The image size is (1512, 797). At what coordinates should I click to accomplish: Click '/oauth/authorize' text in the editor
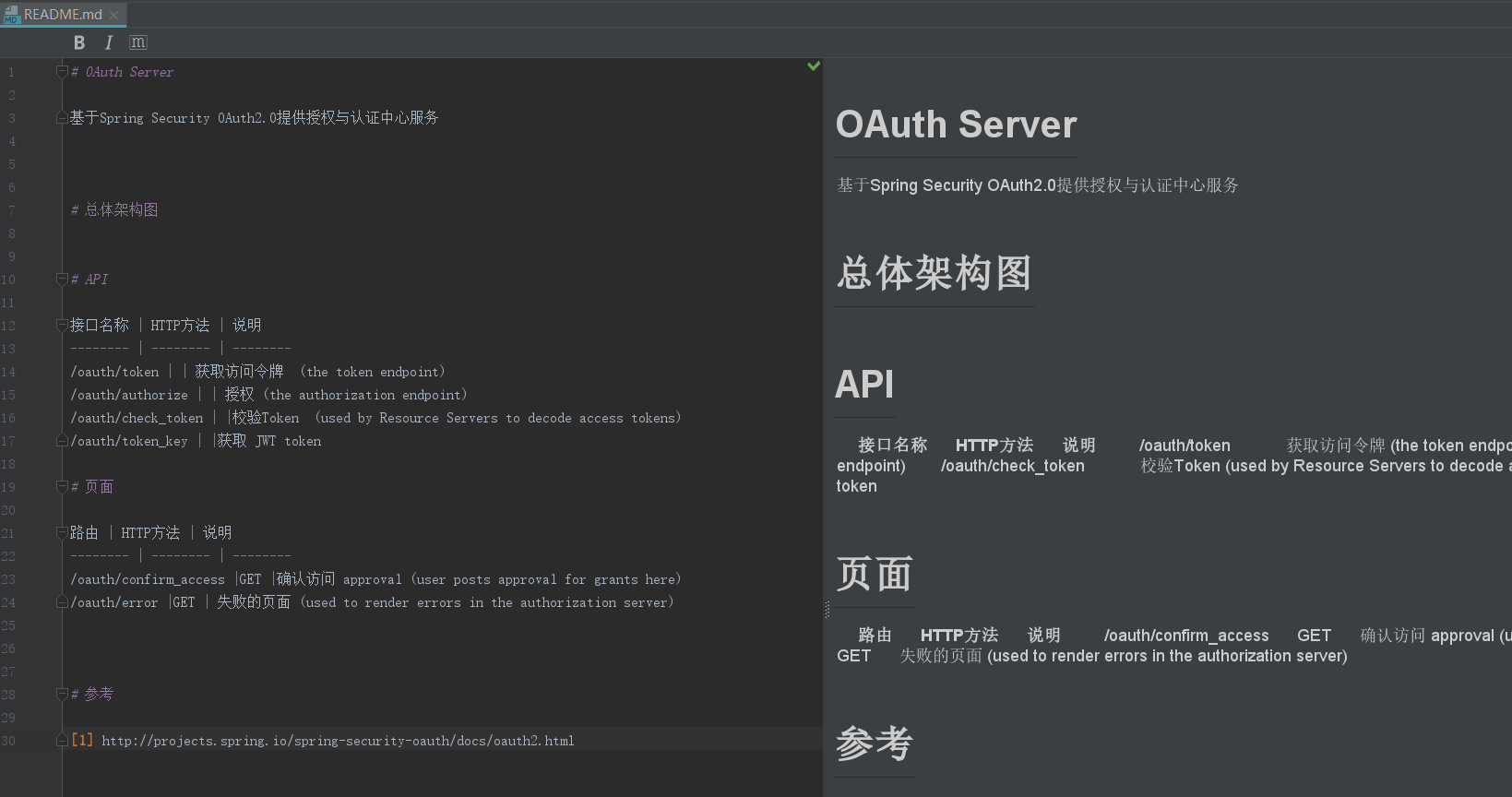[x=129, y=395]
